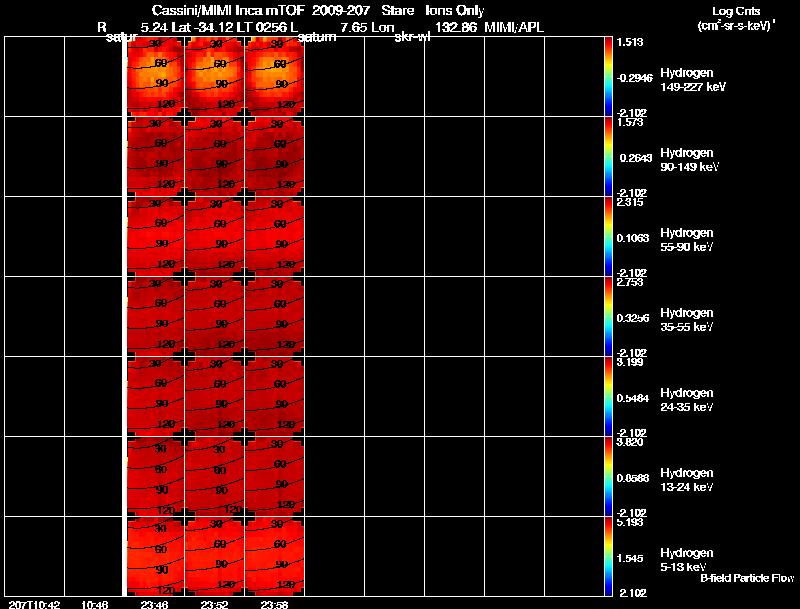This screenshot has height=609, width=800.
Task: Inspect the 5-13 keV hydrogen image at 23:46
Action: 155,556
